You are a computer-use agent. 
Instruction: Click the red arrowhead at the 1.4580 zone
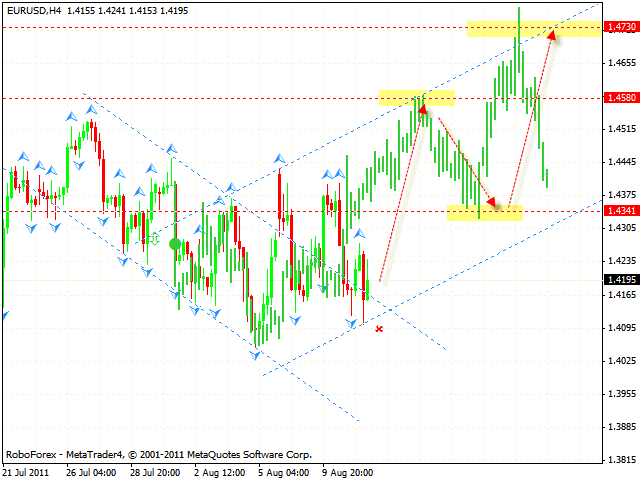pos(422,107)
